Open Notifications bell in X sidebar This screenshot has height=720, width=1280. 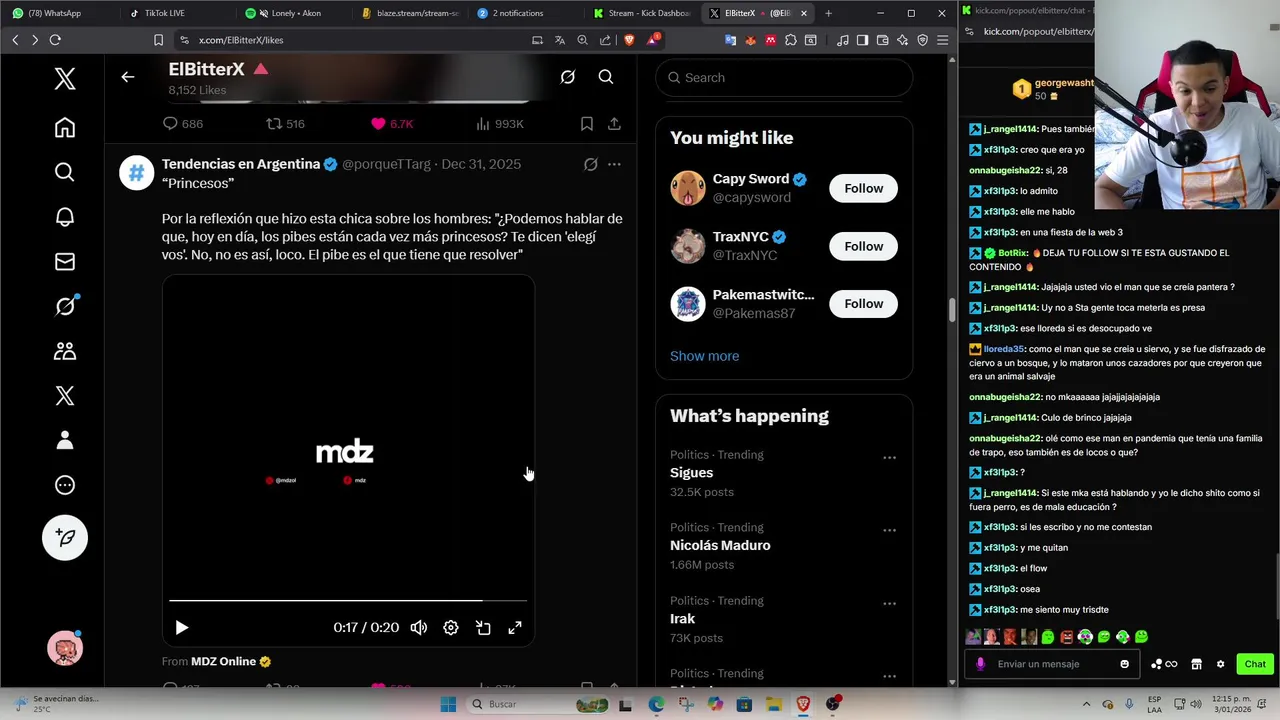[65, 217]
